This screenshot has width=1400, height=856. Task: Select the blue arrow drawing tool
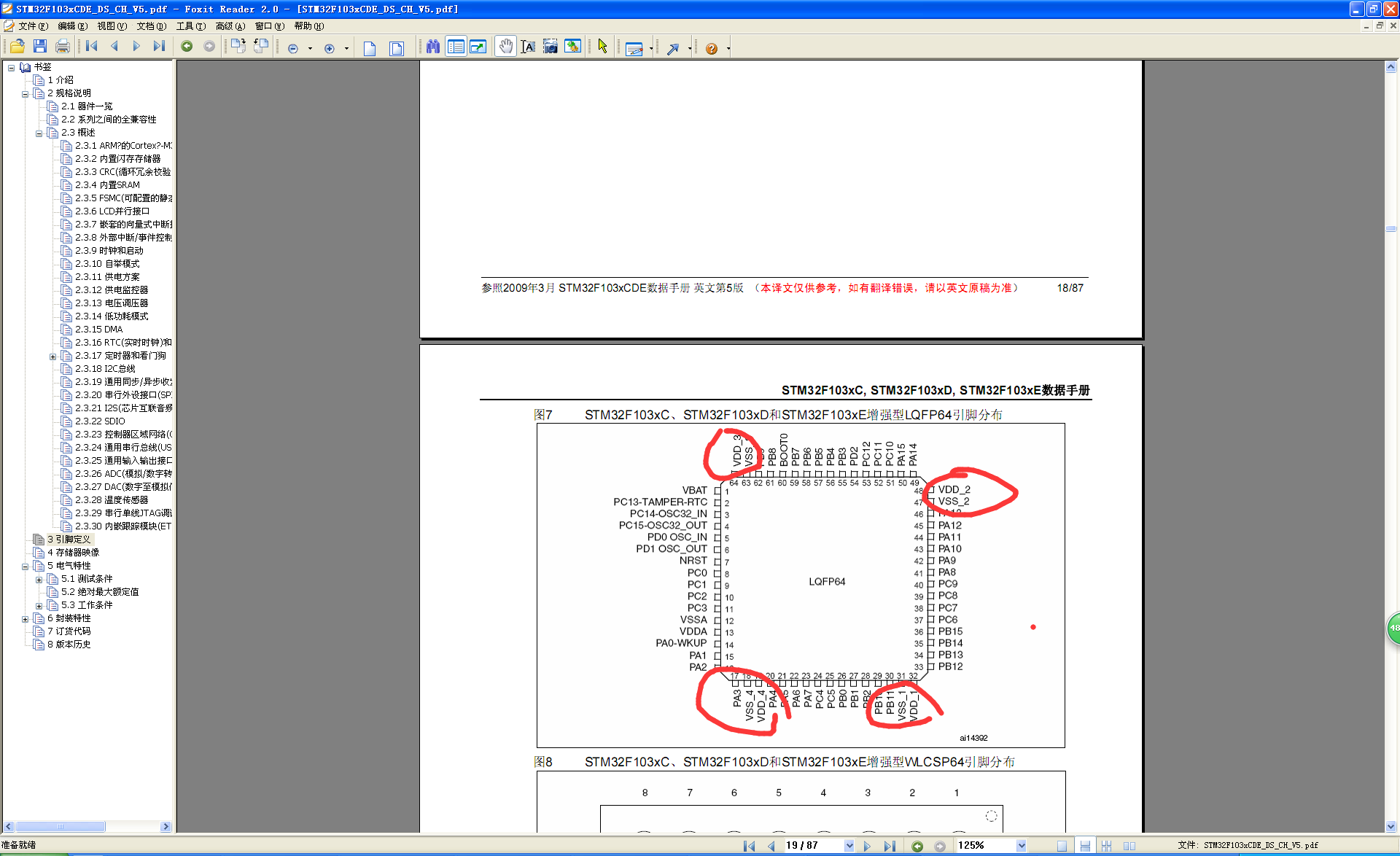tap(673, 48)
